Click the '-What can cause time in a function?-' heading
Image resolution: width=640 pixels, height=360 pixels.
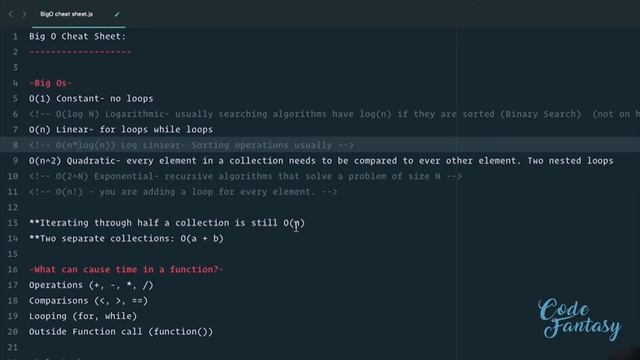pyautogui.click(x=126, y=269)
